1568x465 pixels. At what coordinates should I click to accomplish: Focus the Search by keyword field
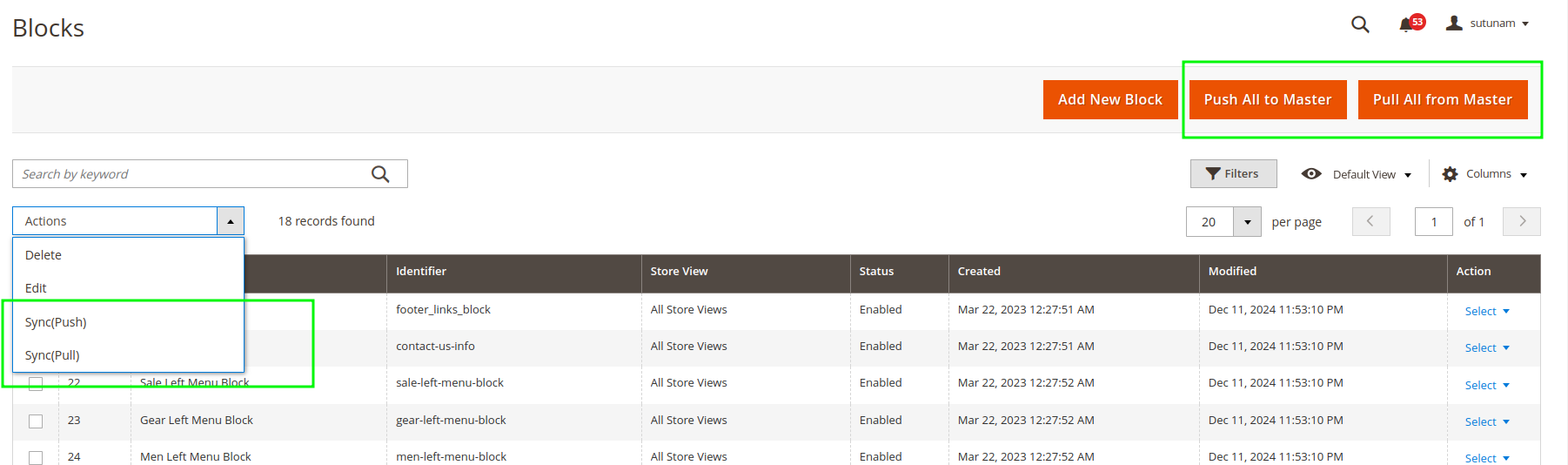coord(191,174)
